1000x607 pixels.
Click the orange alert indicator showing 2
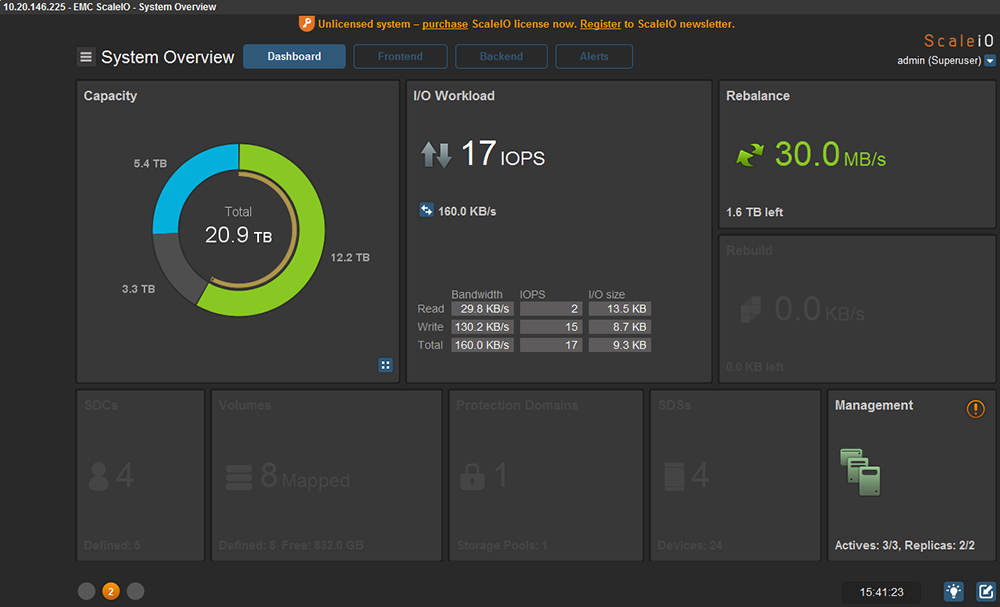click(x=111, y=591)
